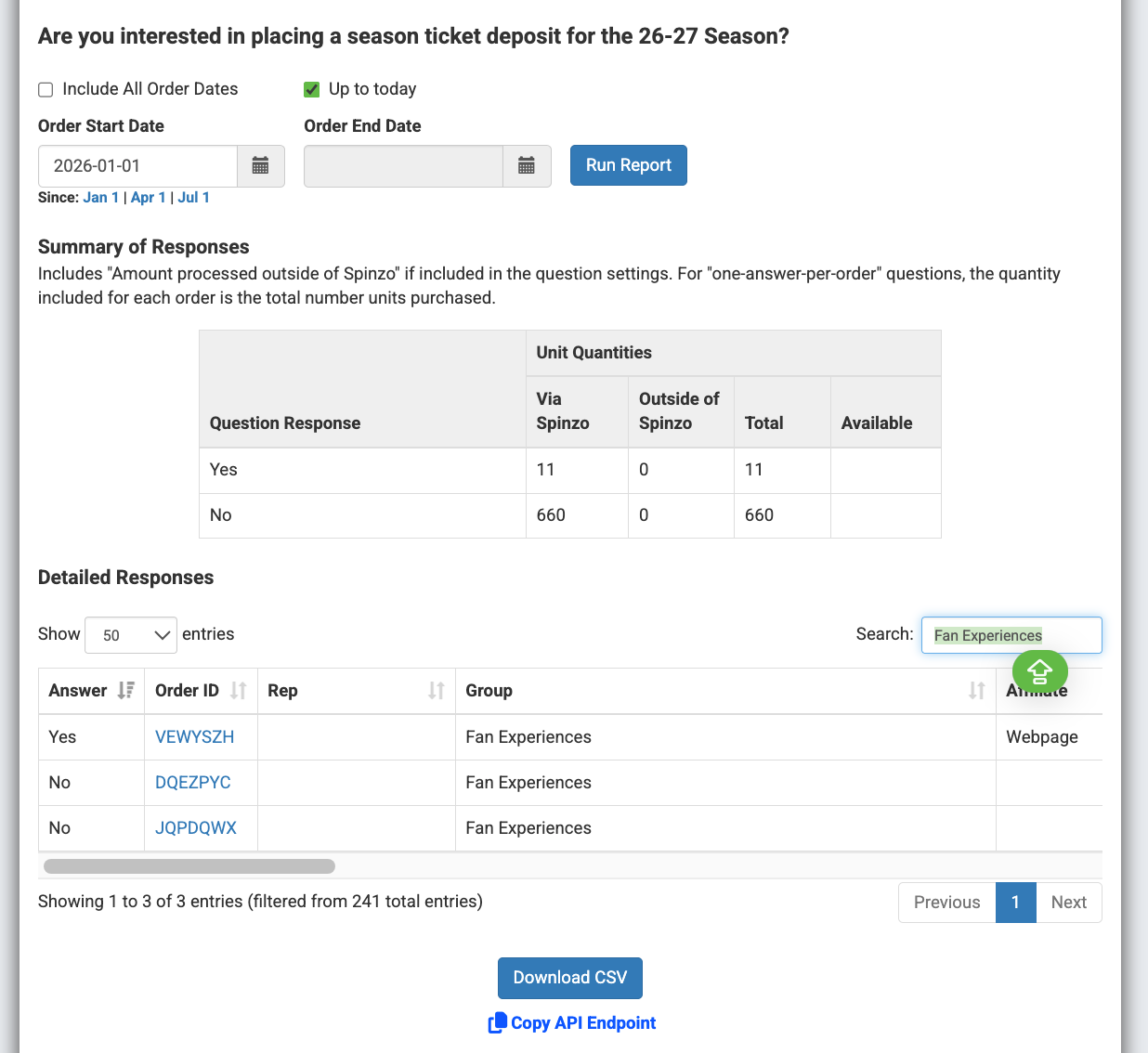Download the CSV file

569,978
